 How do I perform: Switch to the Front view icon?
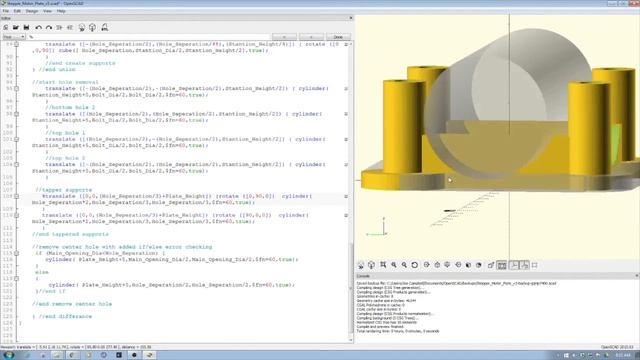(x=468, y=265)
